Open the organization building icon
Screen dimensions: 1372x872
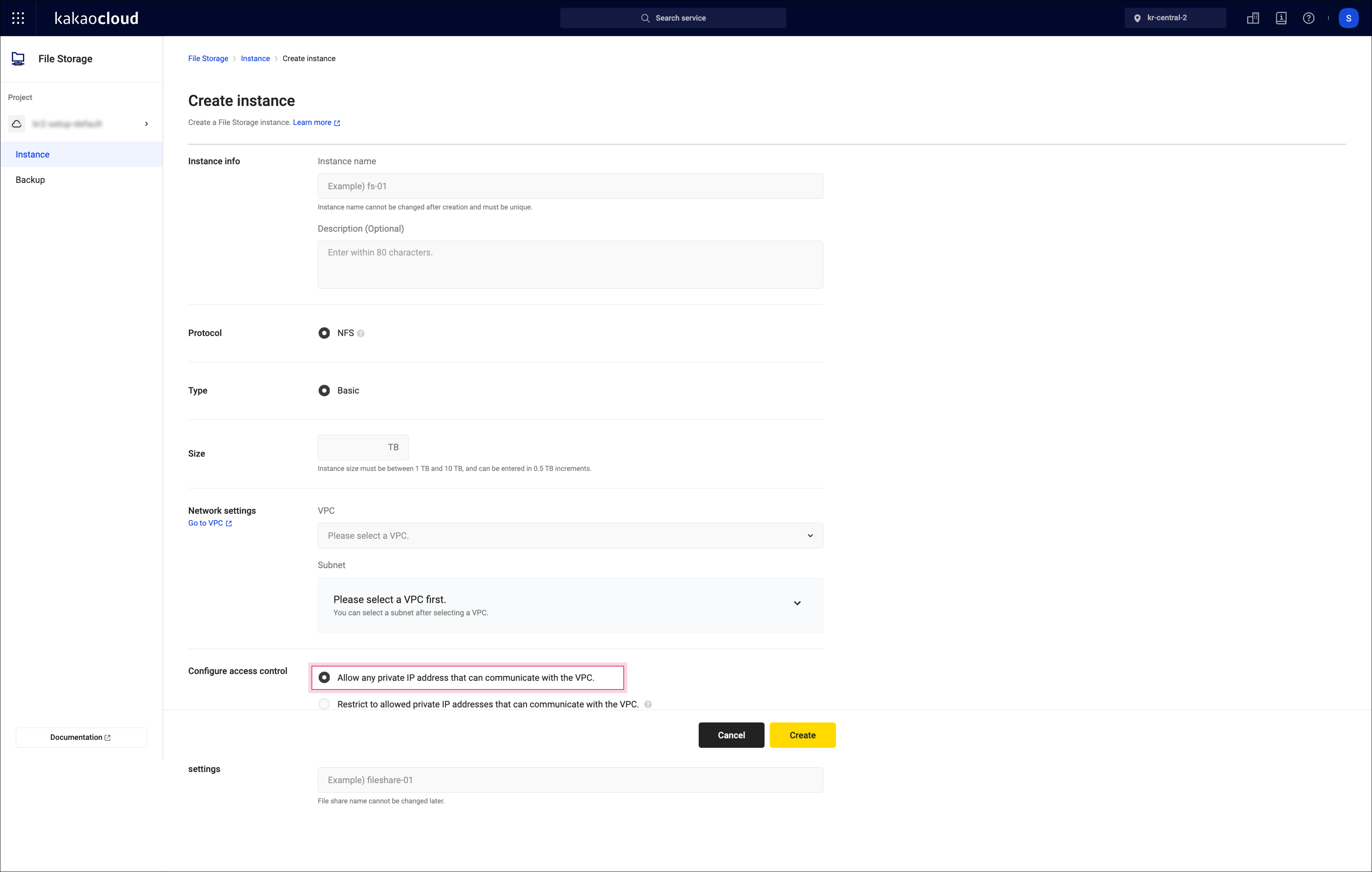click(1253, 18)
